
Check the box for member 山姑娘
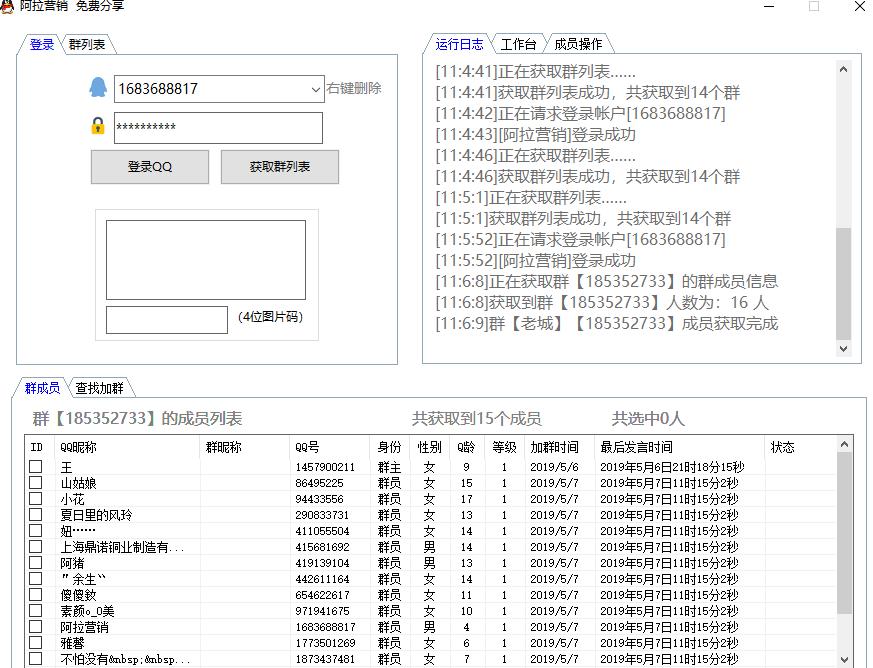pos(36,483)
